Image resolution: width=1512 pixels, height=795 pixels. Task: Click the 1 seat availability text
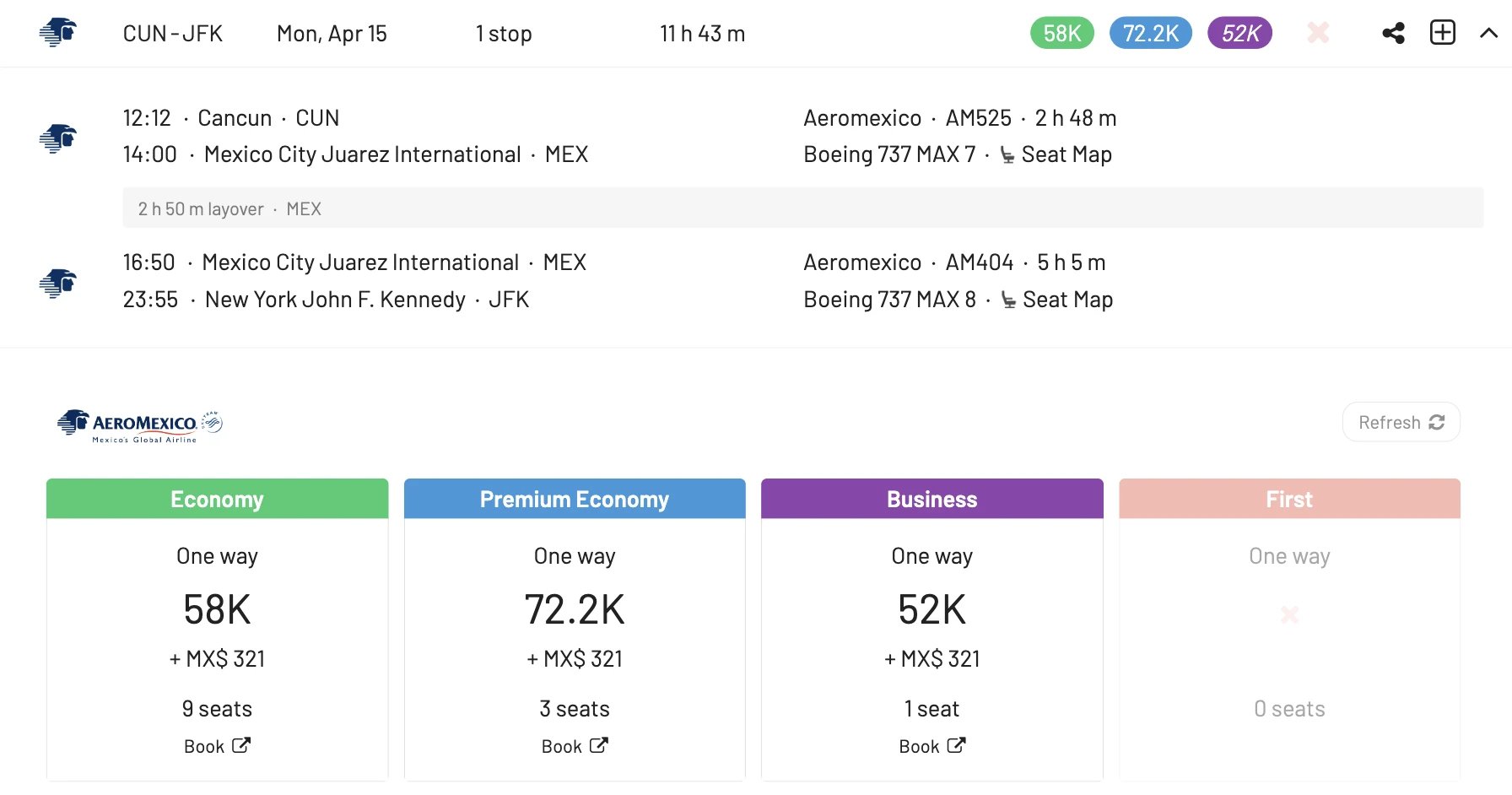(x=932, y=709)
